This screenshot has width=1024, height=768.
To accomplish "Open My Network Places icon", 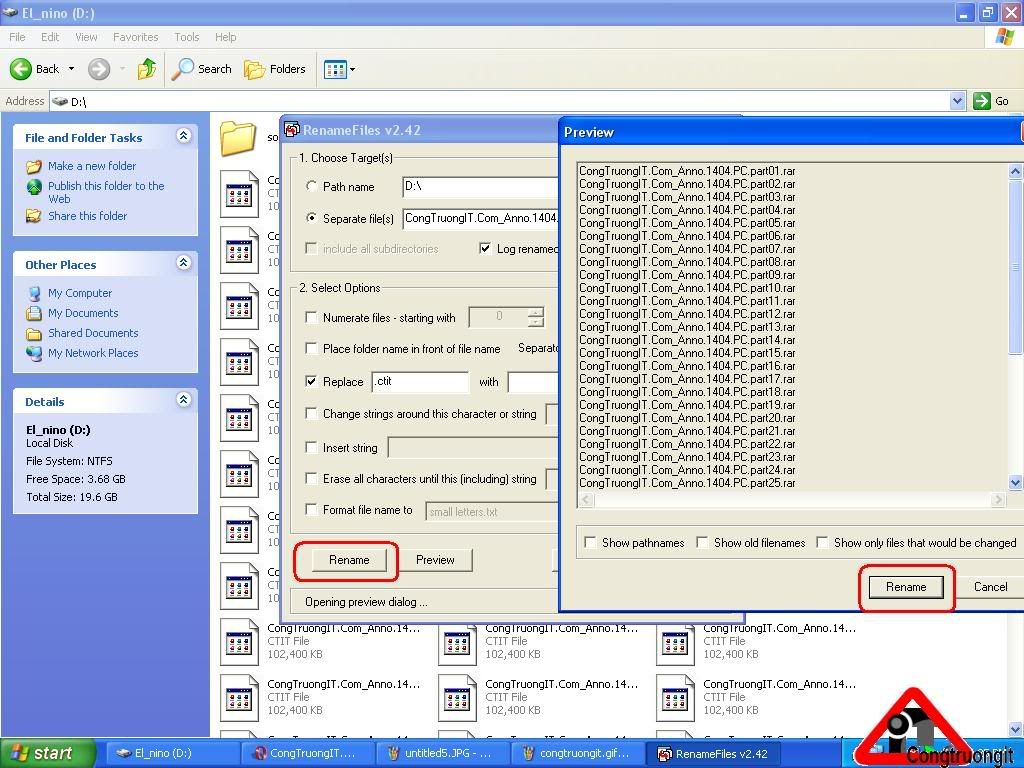I will tap(34, 354).
